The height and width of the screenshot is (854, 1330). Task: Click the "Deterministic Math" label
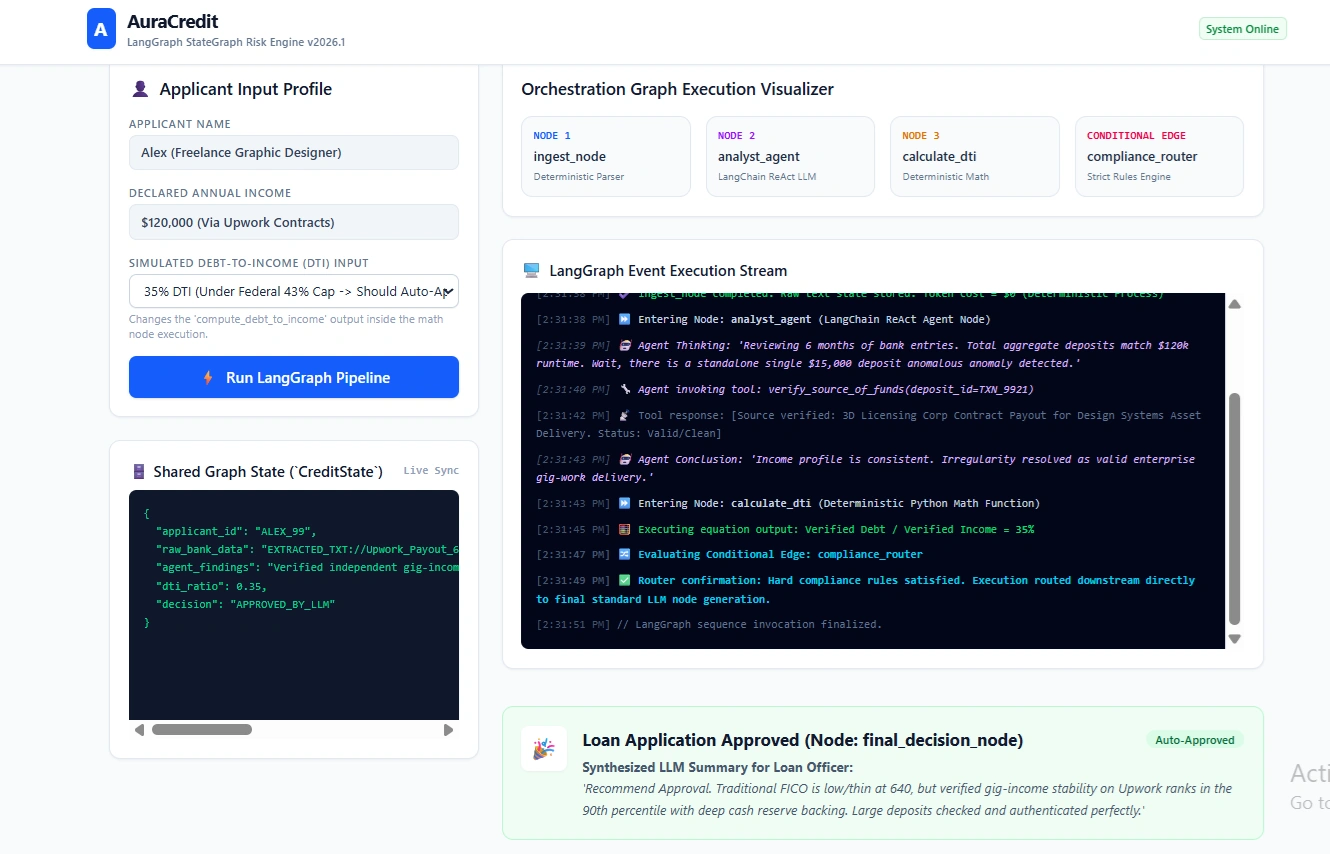pos(945,177)
